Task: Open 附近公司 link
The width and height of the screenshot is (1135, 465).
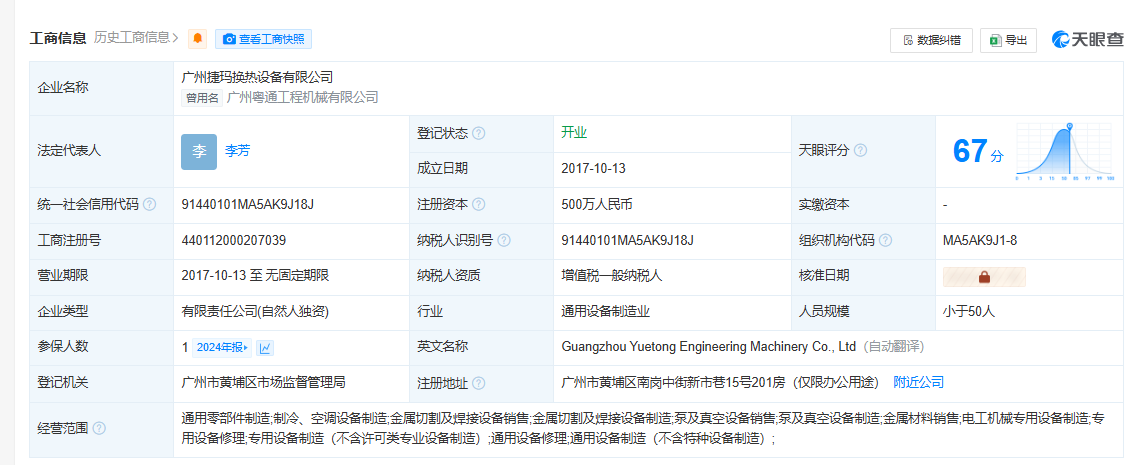Action: [x=919, y=382]
